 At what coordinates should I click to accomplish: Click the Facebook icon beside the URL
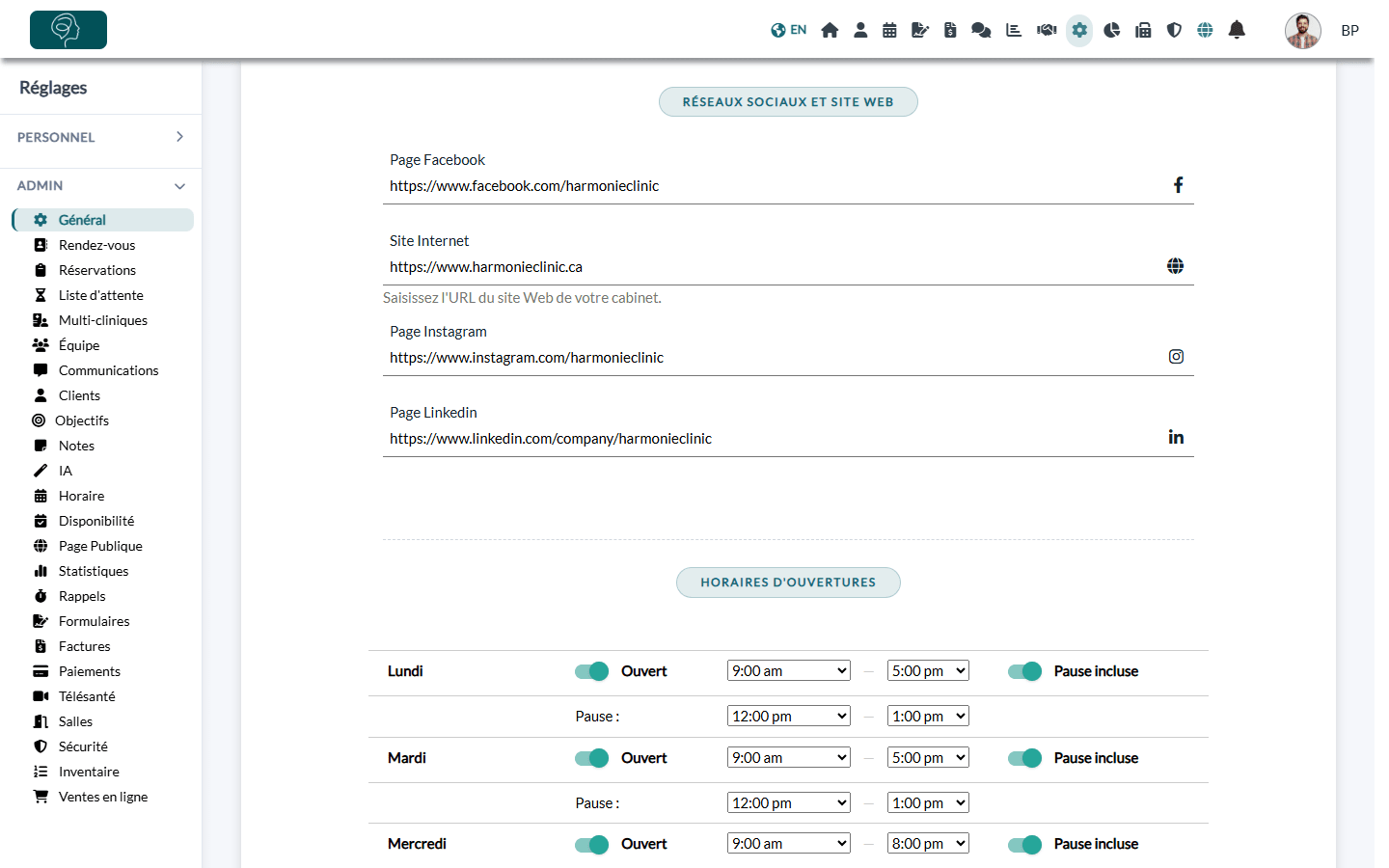1178,185
